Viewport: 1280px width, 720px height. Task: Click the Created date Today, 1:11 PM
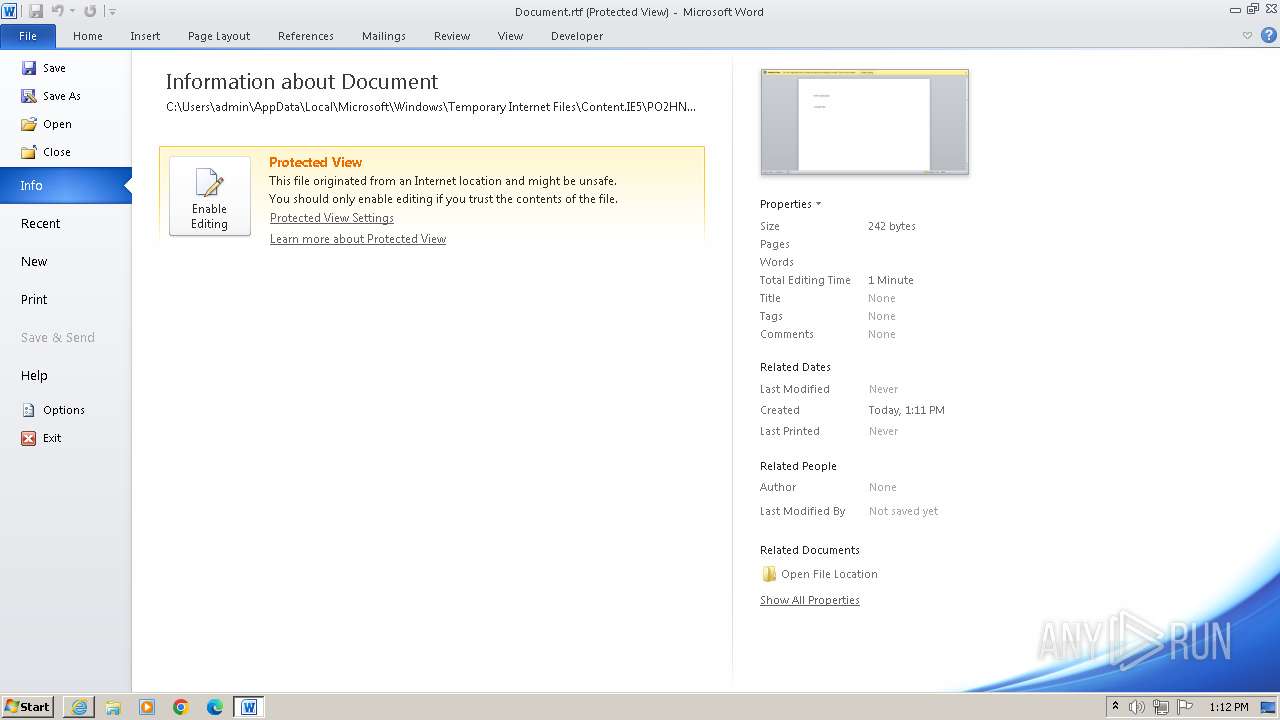pyautogui.click(x=907, y=410)
